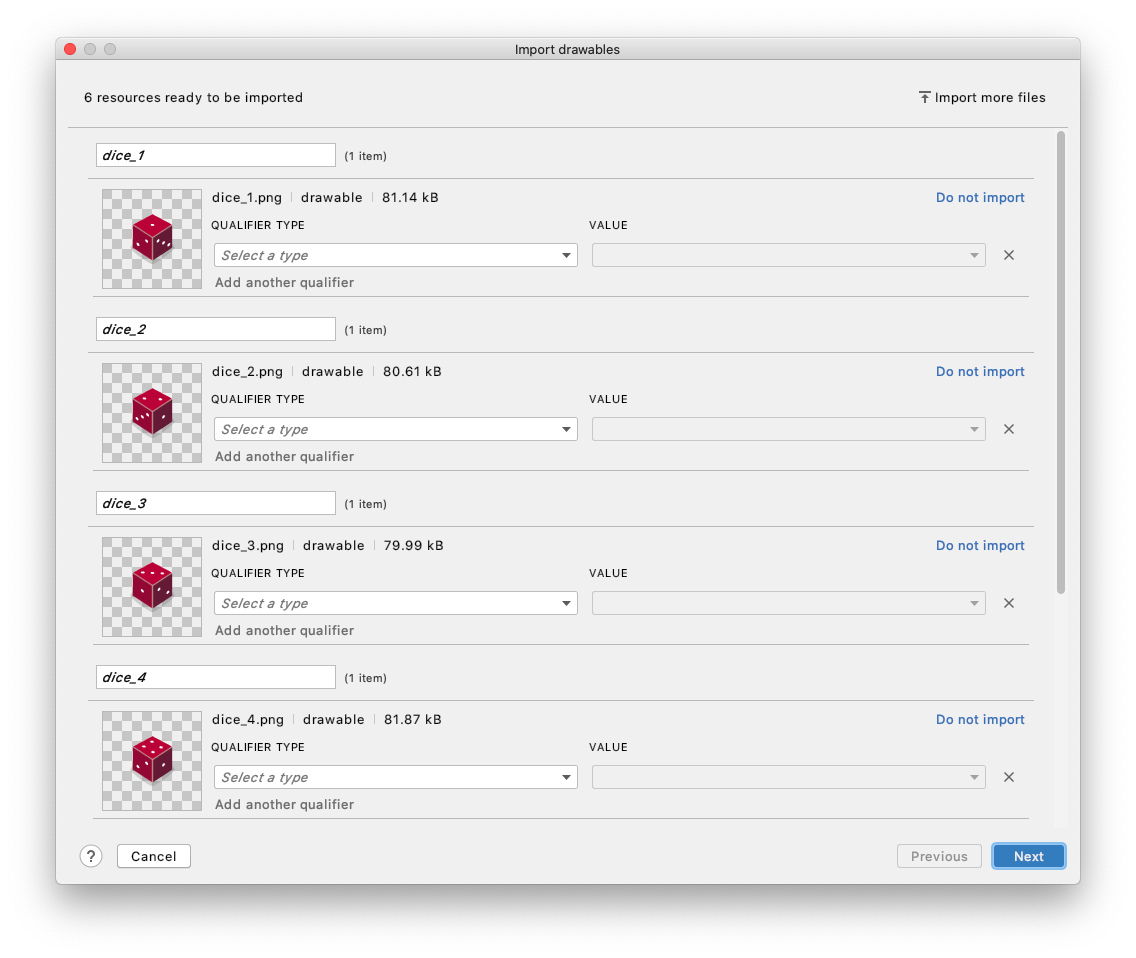Remove qualifier row for dice_4 with X
Screen dimensions: 1136x958
[x=1008, y=777]
